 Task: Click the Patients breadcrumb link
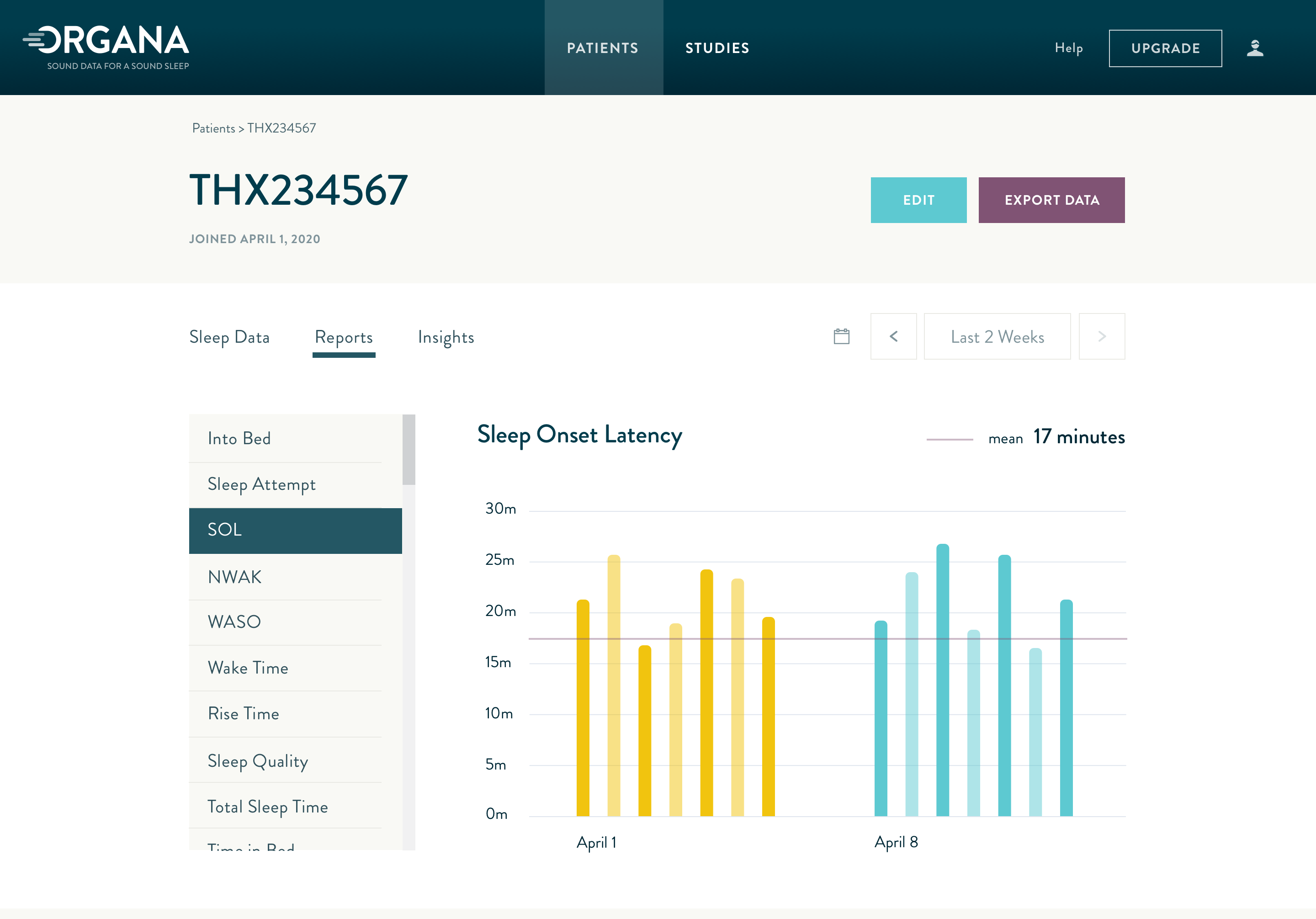[x=213, y=128]
